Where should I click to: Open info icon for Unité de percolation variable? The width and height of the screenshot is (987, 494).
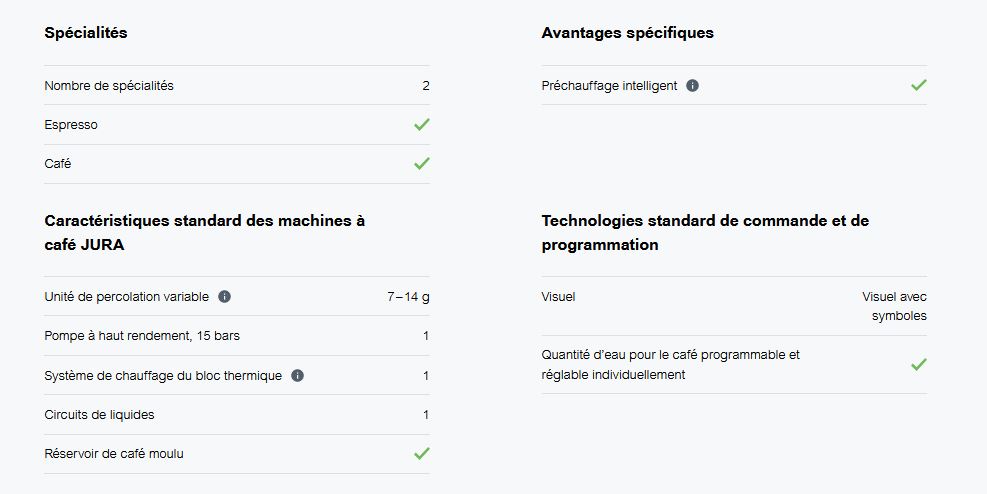[x=224, y=296]
